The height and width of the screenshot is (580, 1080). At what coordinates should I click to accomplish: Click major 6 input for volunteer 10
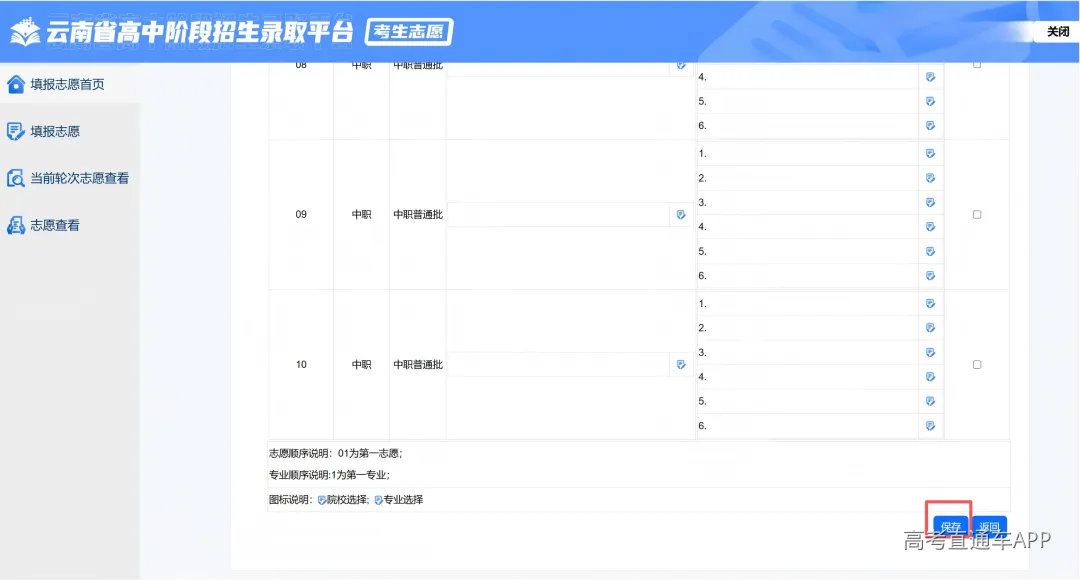click(x=807, y=426)
